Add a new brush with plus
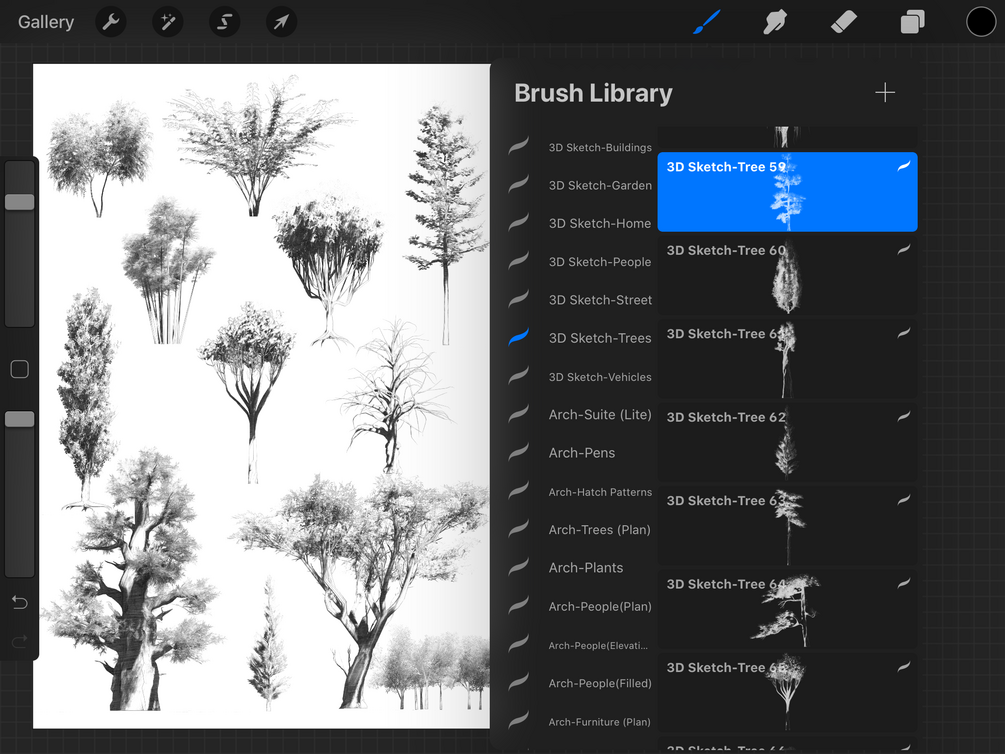1005x754 pixels. (x=885, y=92)
